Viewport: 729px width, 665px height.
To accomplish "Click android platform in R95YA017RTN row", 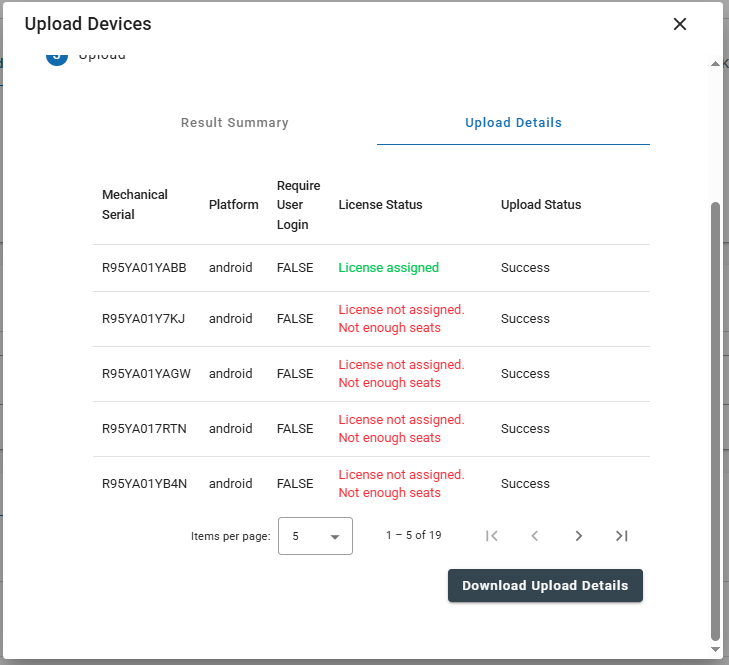I will pos(231,429).
